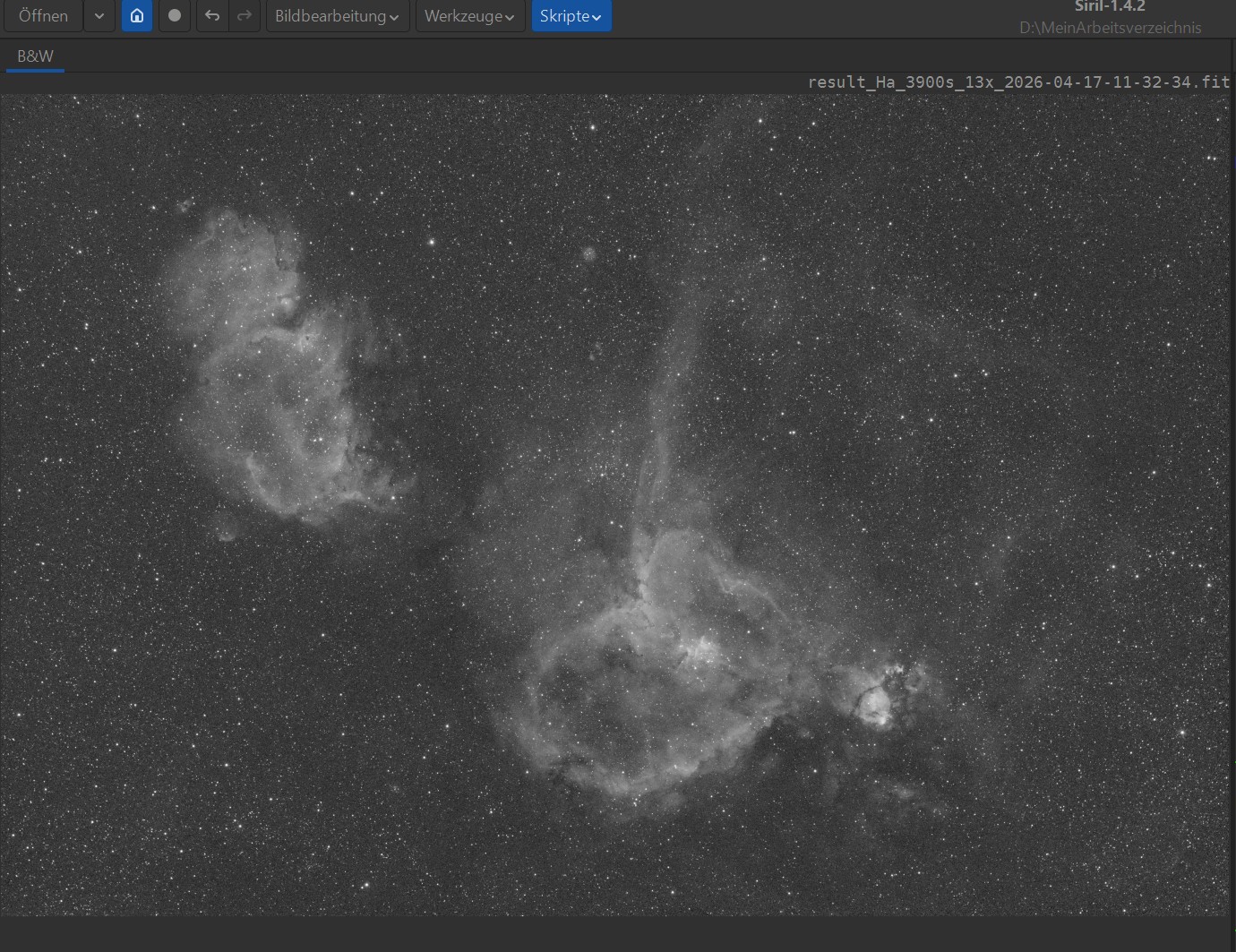This screenshot has width=1236, height=952.
Task: Click the small round nebula near top center
Action: tap(588, 254)
